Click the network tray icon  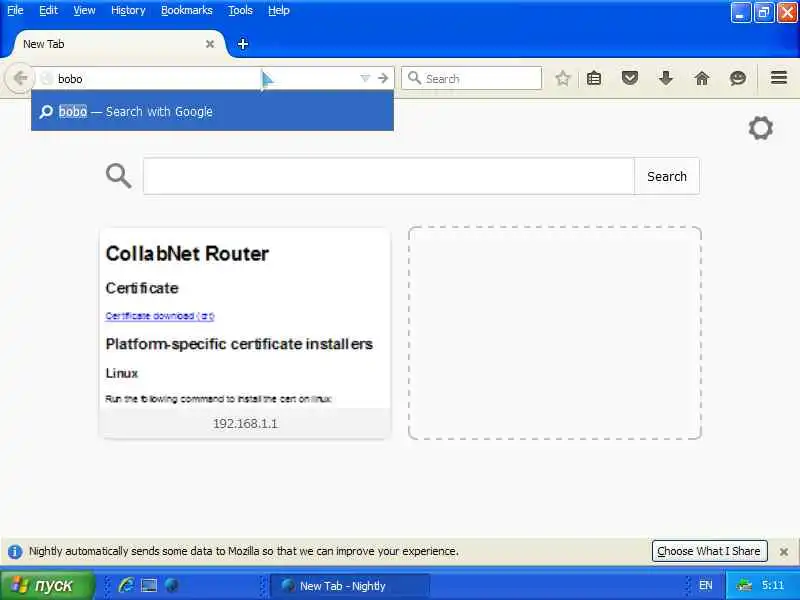[x=744, y=586]
